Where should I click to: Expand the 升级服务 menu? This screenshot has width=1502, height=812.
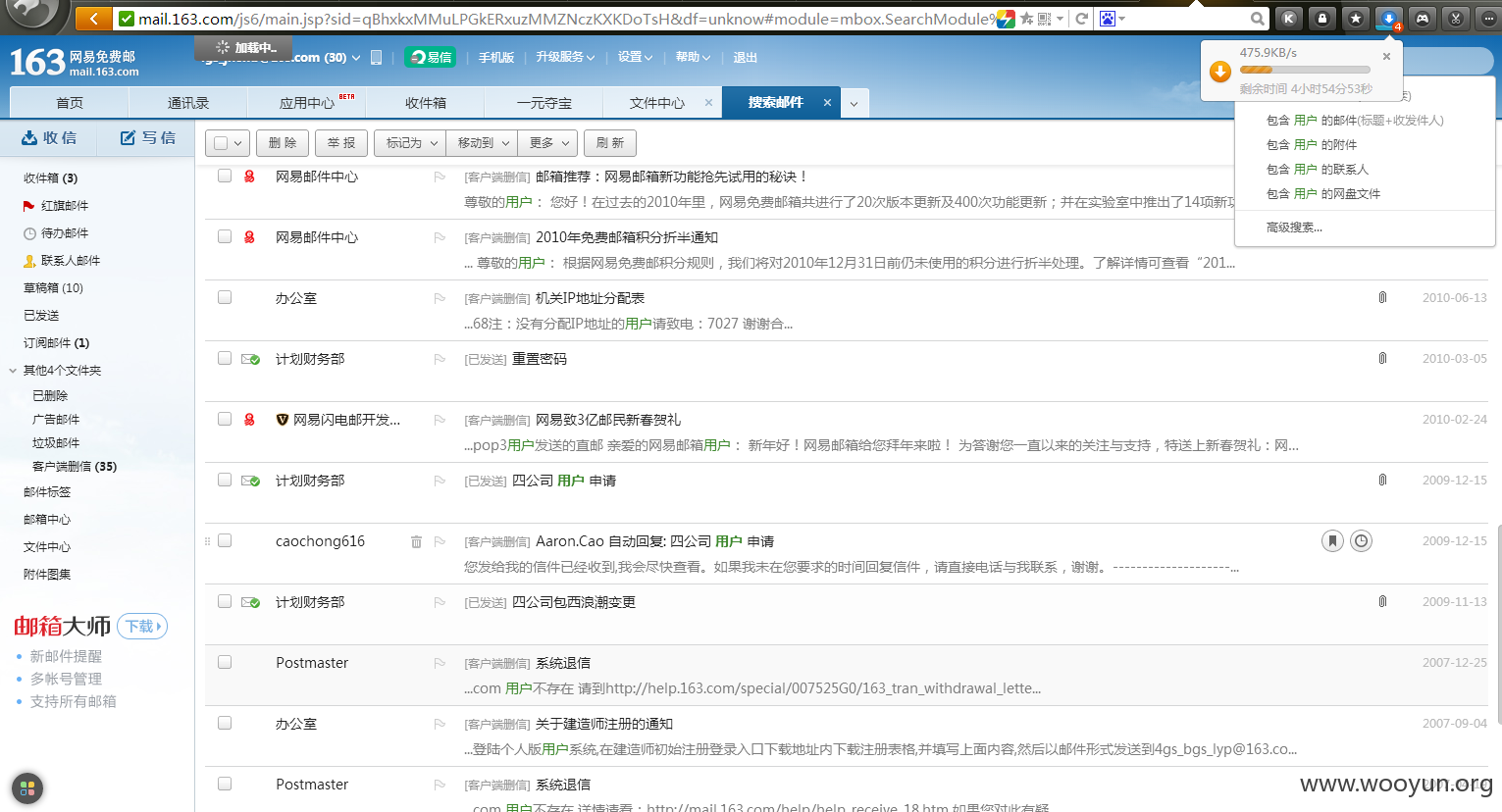tap(565, 58)
